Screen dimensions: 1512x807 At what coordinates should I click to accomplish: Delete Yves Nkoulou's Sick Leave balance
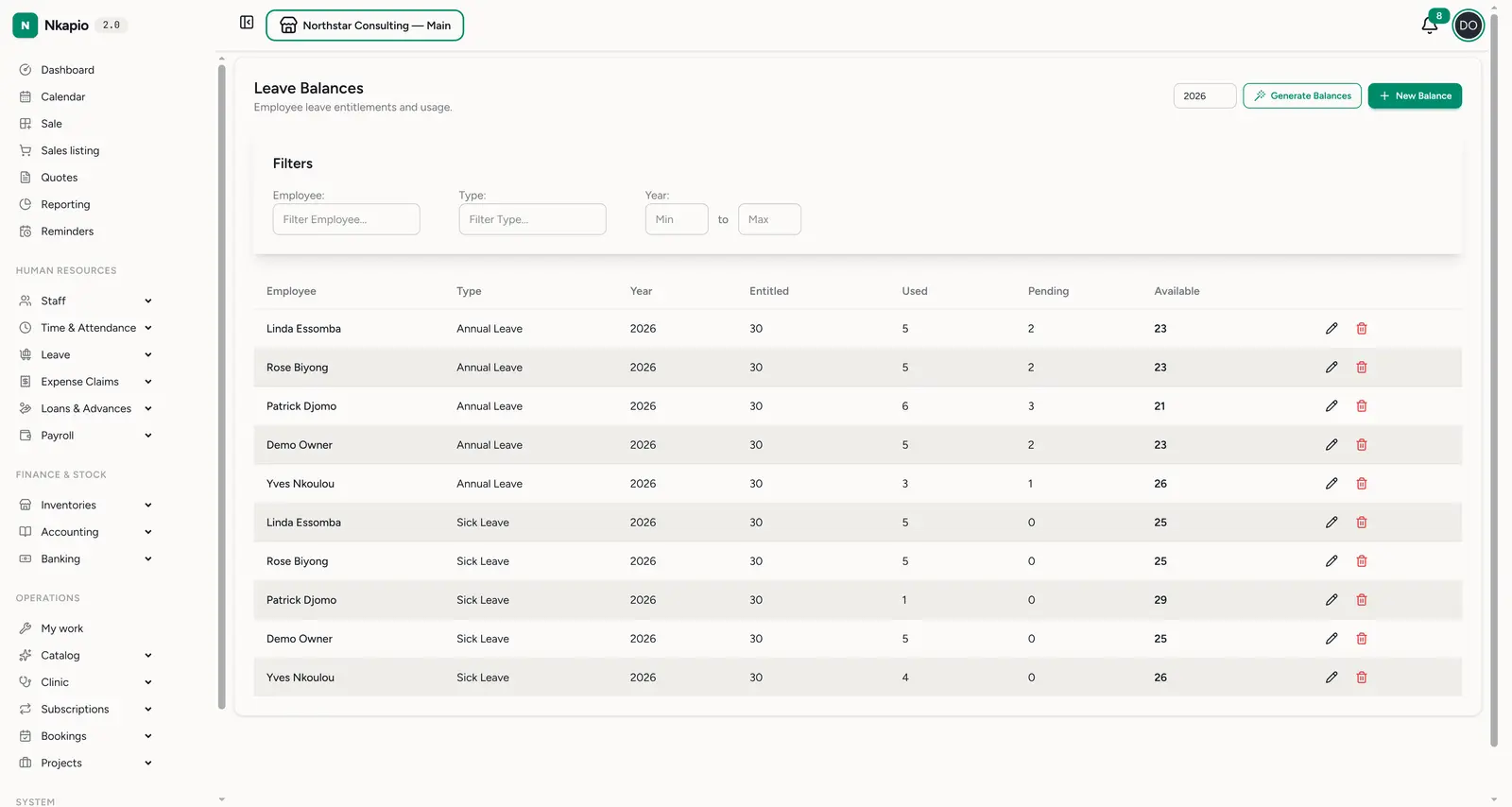coord(1362,678)
